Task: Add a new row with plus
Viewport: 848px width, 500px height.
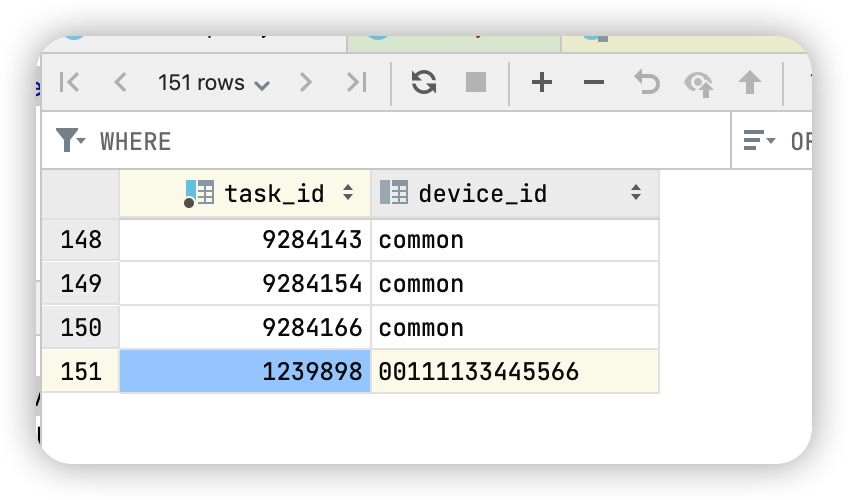Action: tap(542, 83)
